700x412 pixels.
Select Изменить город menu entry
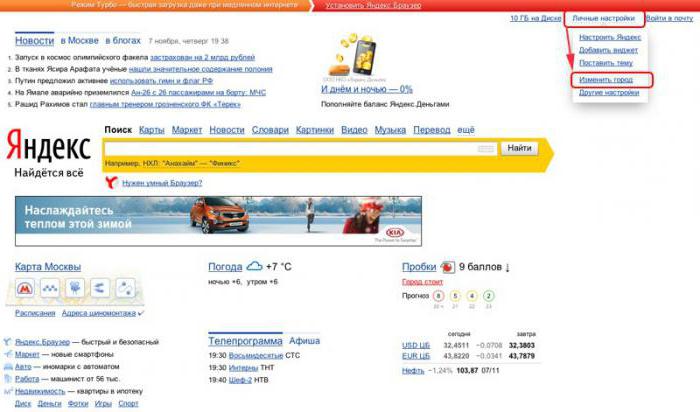point(606,80)
